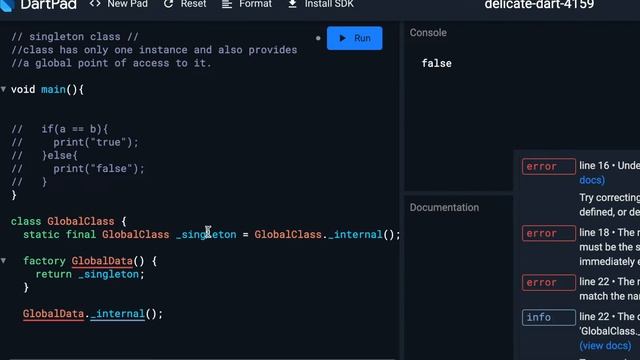Viewport: 640px width, 360px height.
Task: Select the line 22 error entry
Action: (x=581, y=289)
